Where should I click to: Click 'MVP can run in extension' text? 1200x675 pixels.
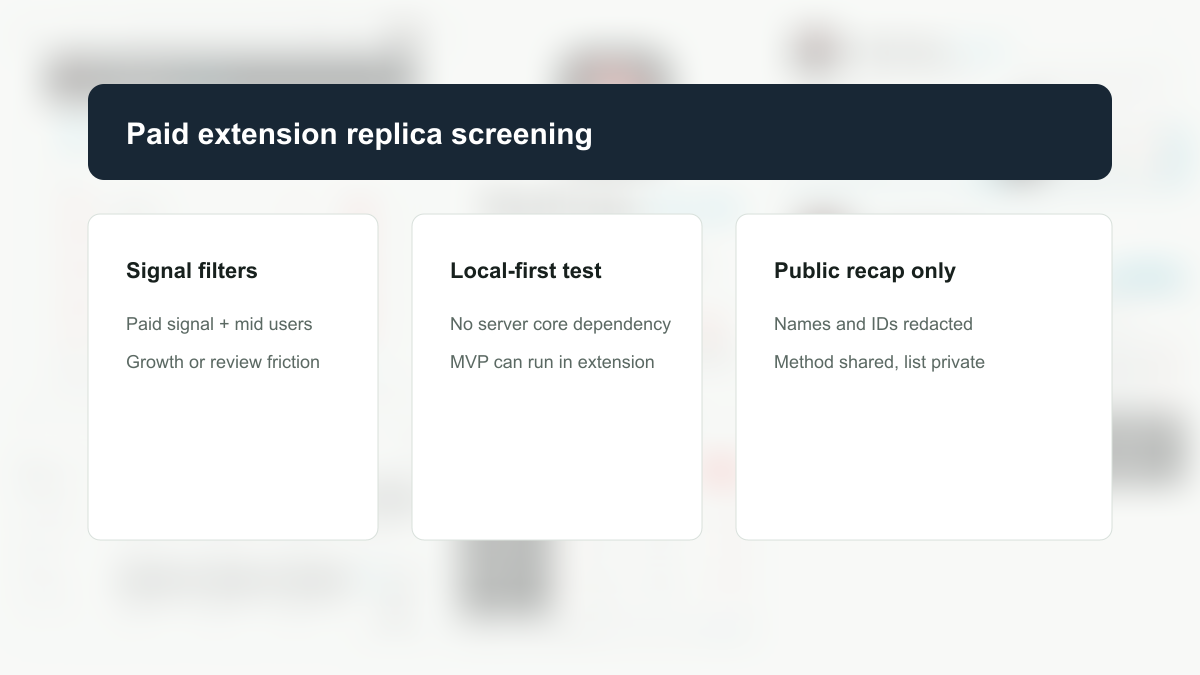552,362
